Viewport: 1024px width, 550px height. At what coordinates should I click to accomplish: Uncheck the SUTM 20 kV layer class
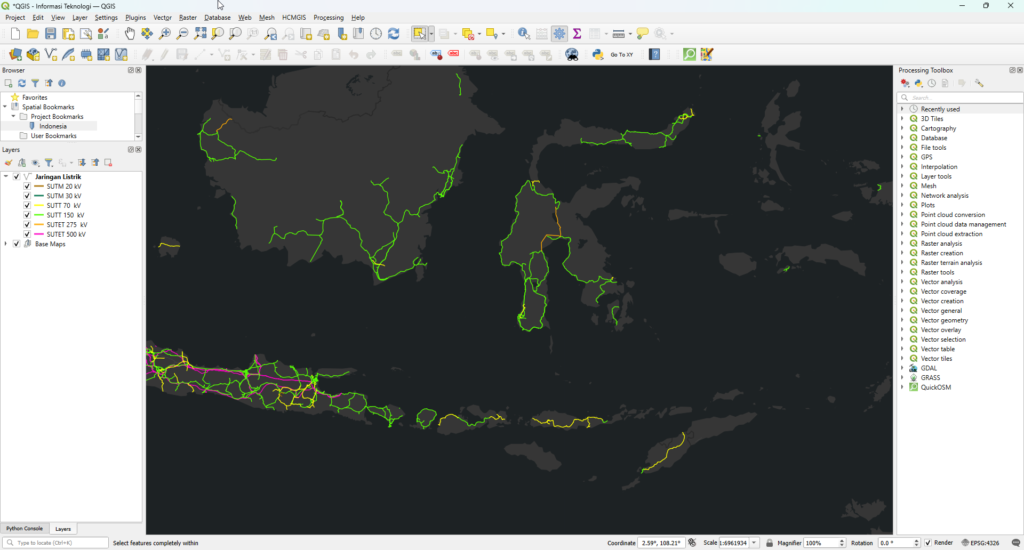(27, 186)
